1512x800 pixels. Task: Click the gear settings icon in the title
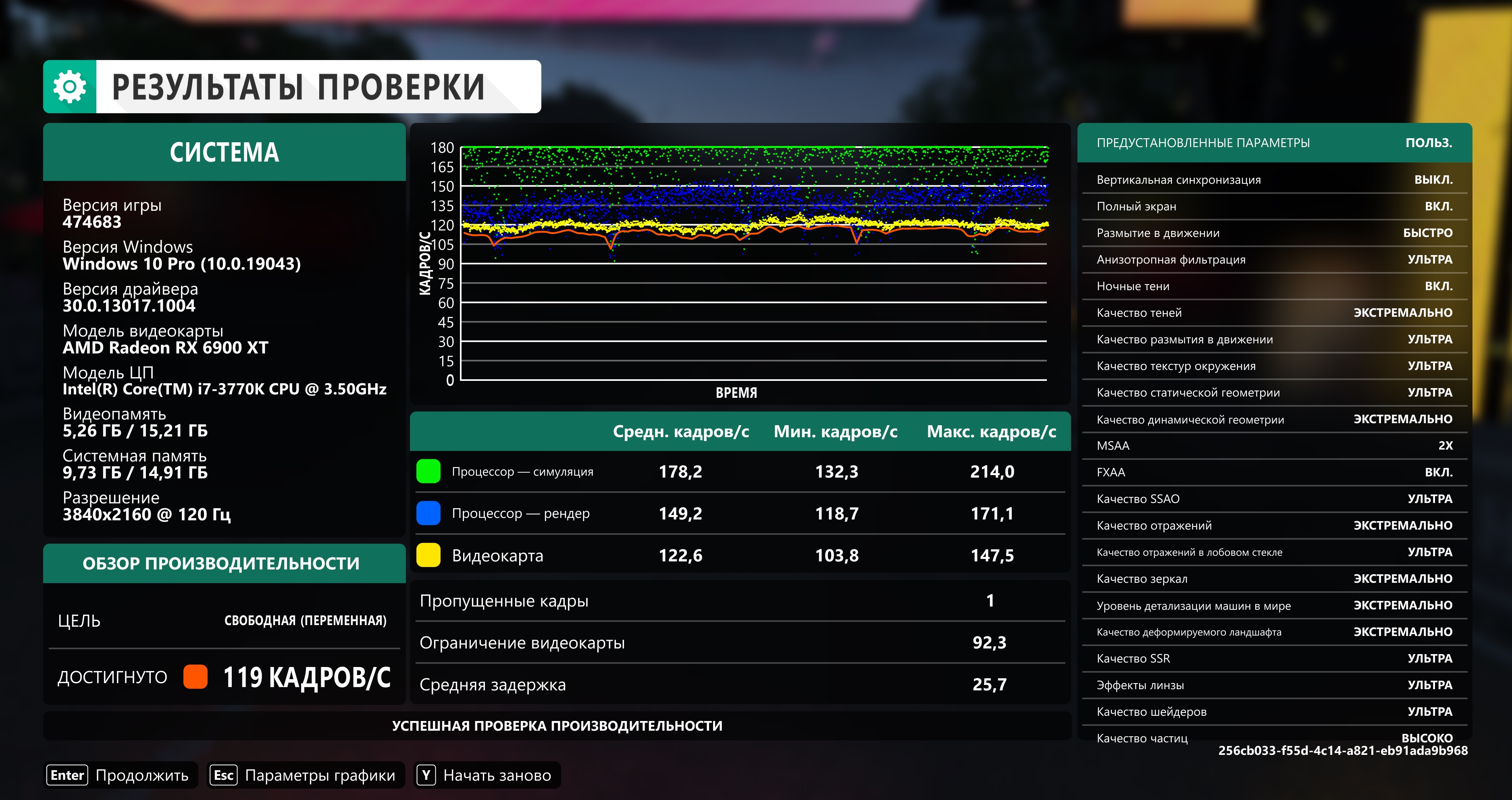point(69,86)
